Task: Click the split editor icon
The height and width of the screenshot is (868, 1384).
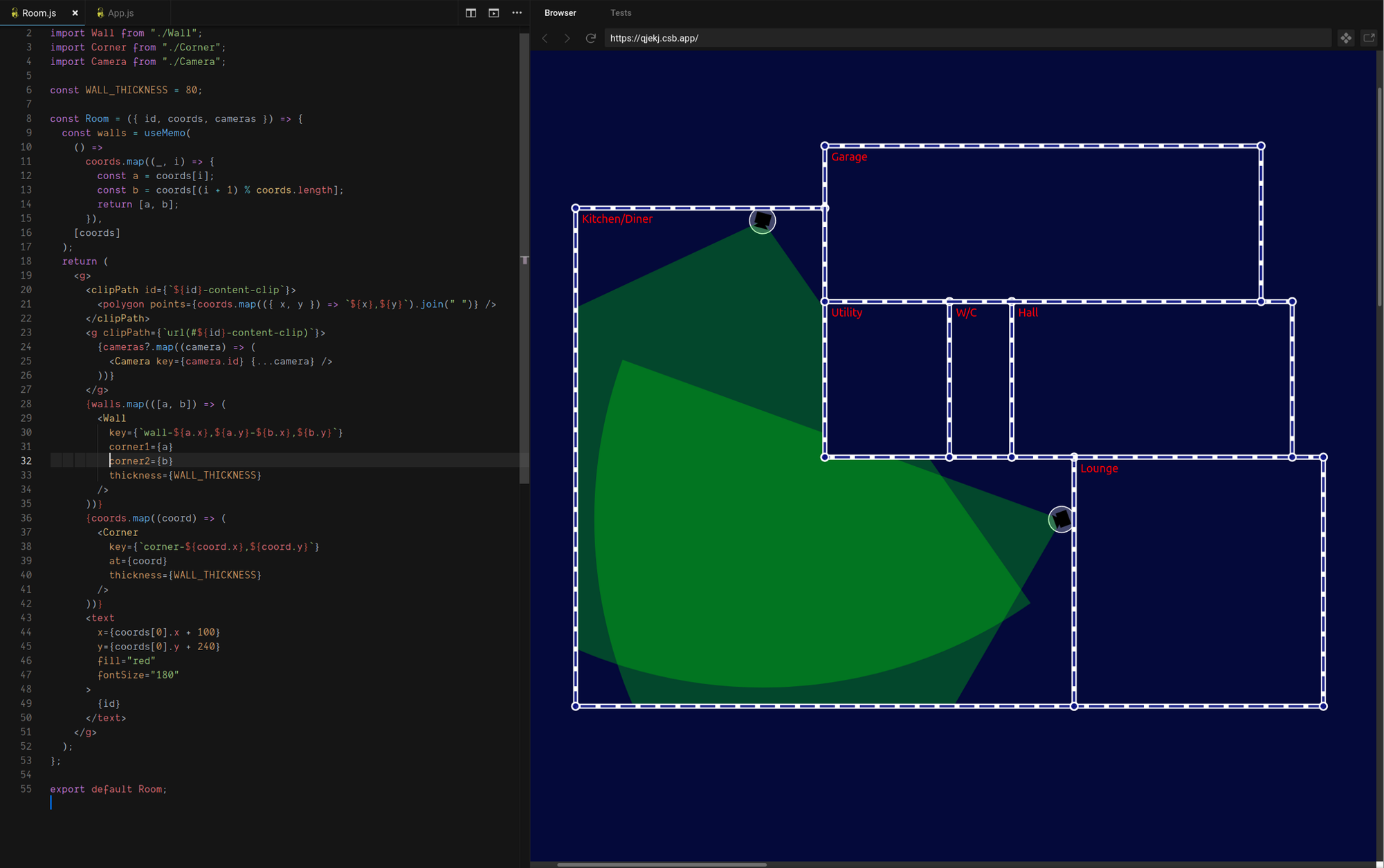Action: point(471,13)
